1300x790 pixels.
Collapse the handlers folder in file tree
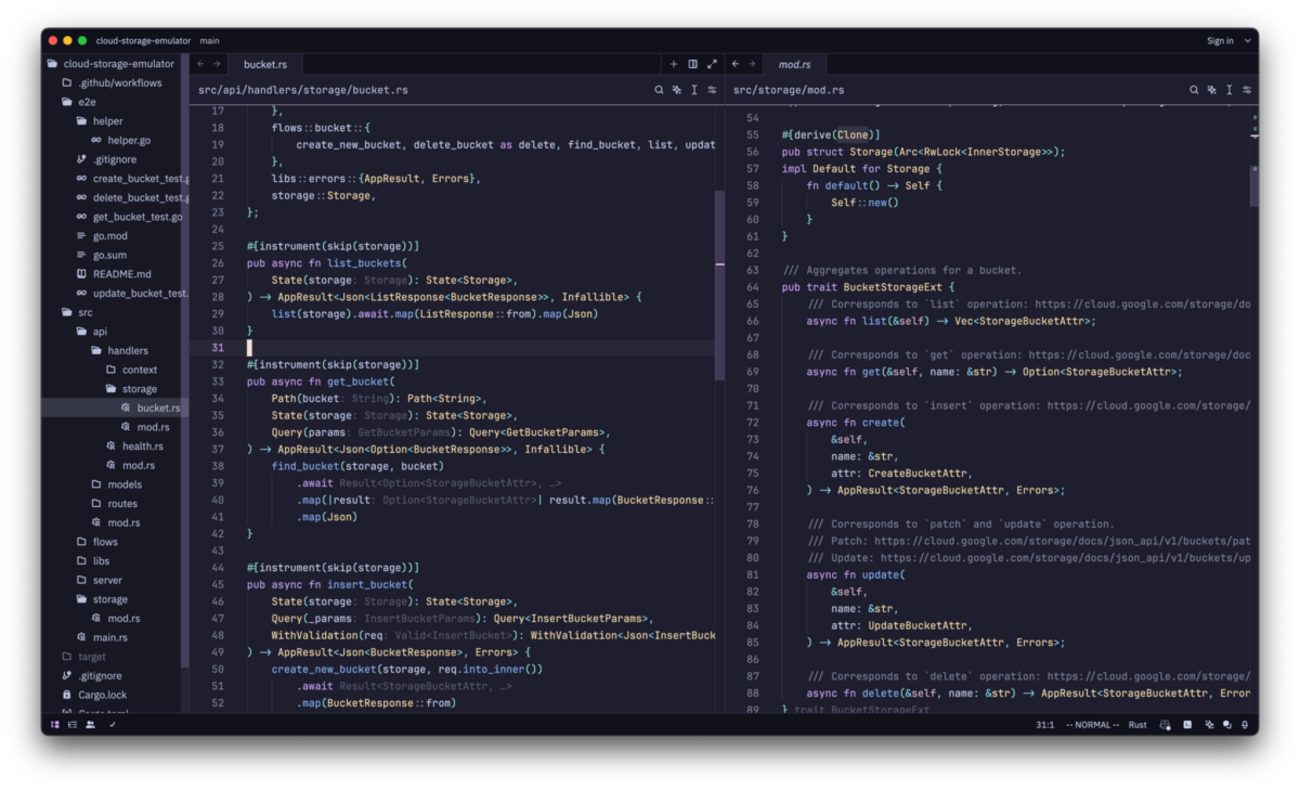127,351
